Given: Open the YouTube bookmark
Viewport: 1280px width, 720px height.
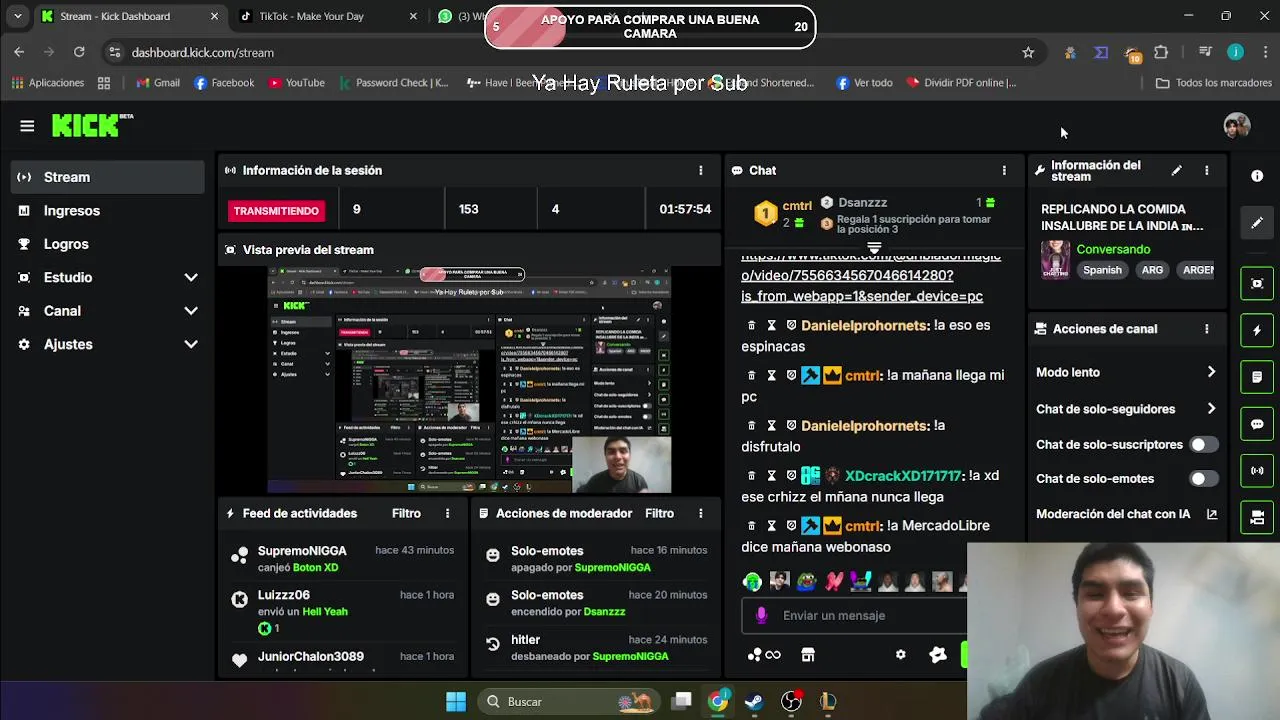Looking at the screenshot, I should click(296, 83).
